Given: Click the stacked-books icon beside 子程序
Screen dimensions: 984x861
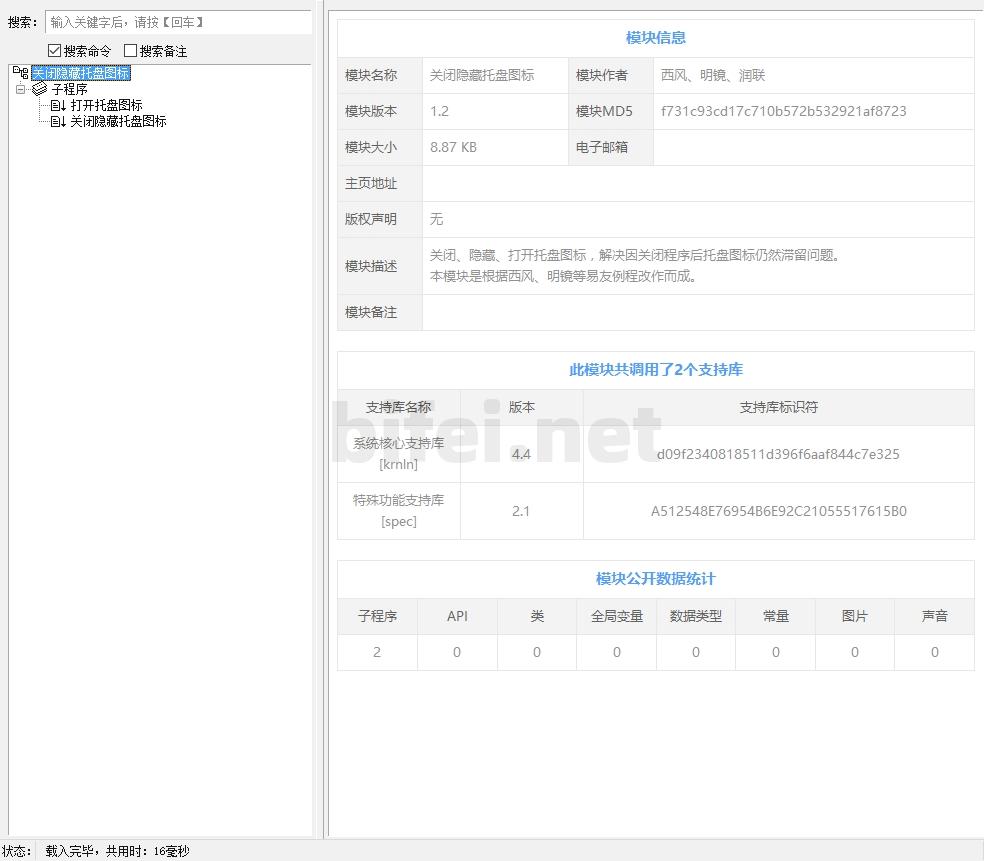Looking at the screenshot, I should (x=40, y=89).
